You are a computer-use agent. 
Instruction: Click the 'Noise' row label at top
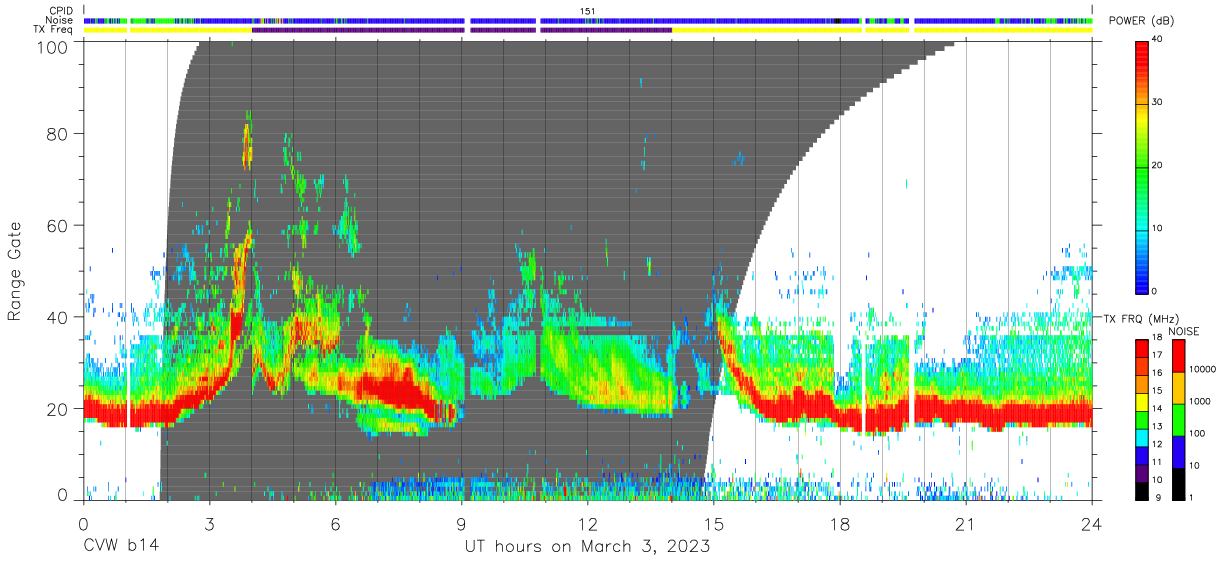click(x=60, y=20)
